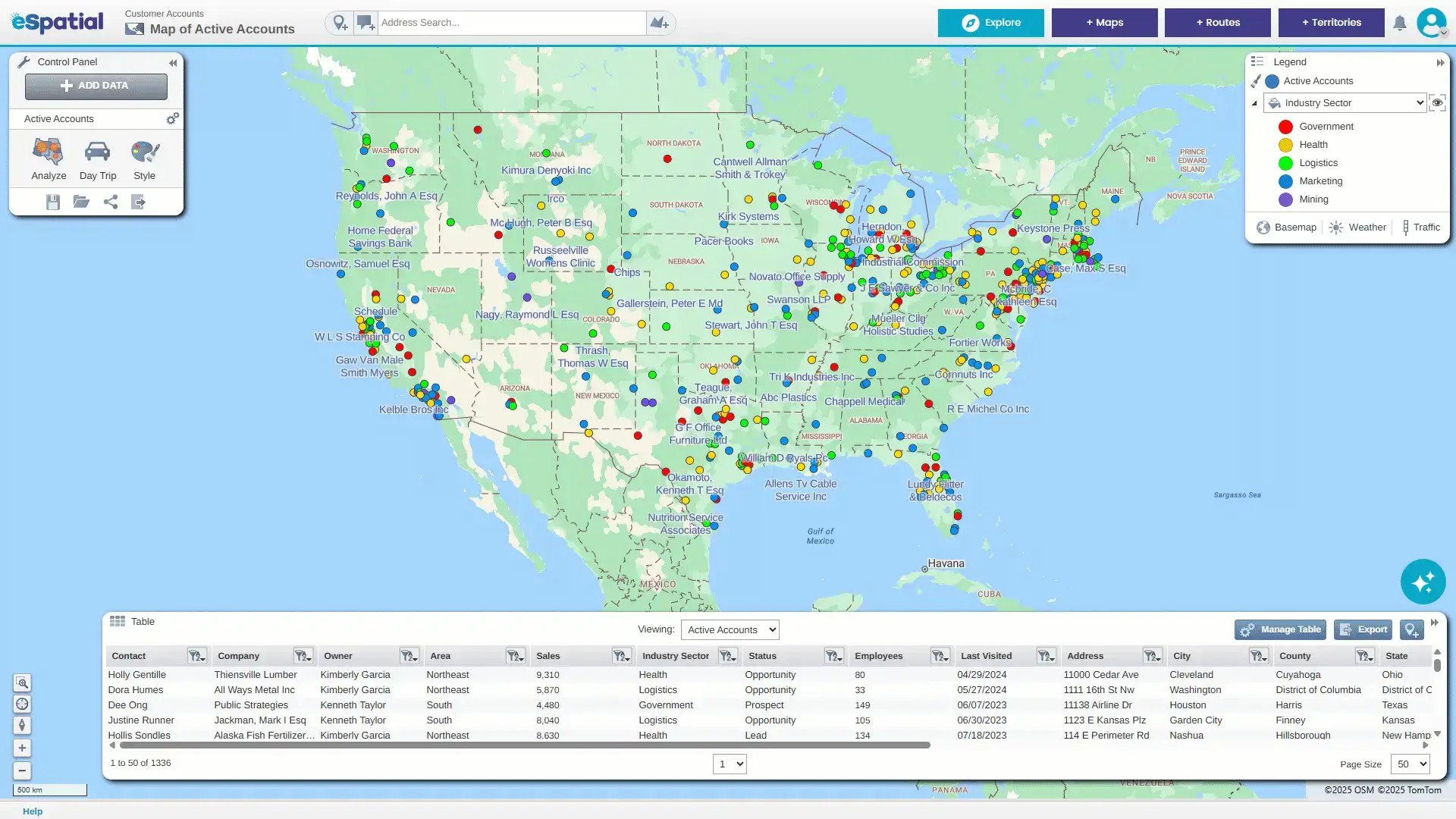Click the Export table button
Screen dimensions: 1456x819
[x=1363, y=629]
